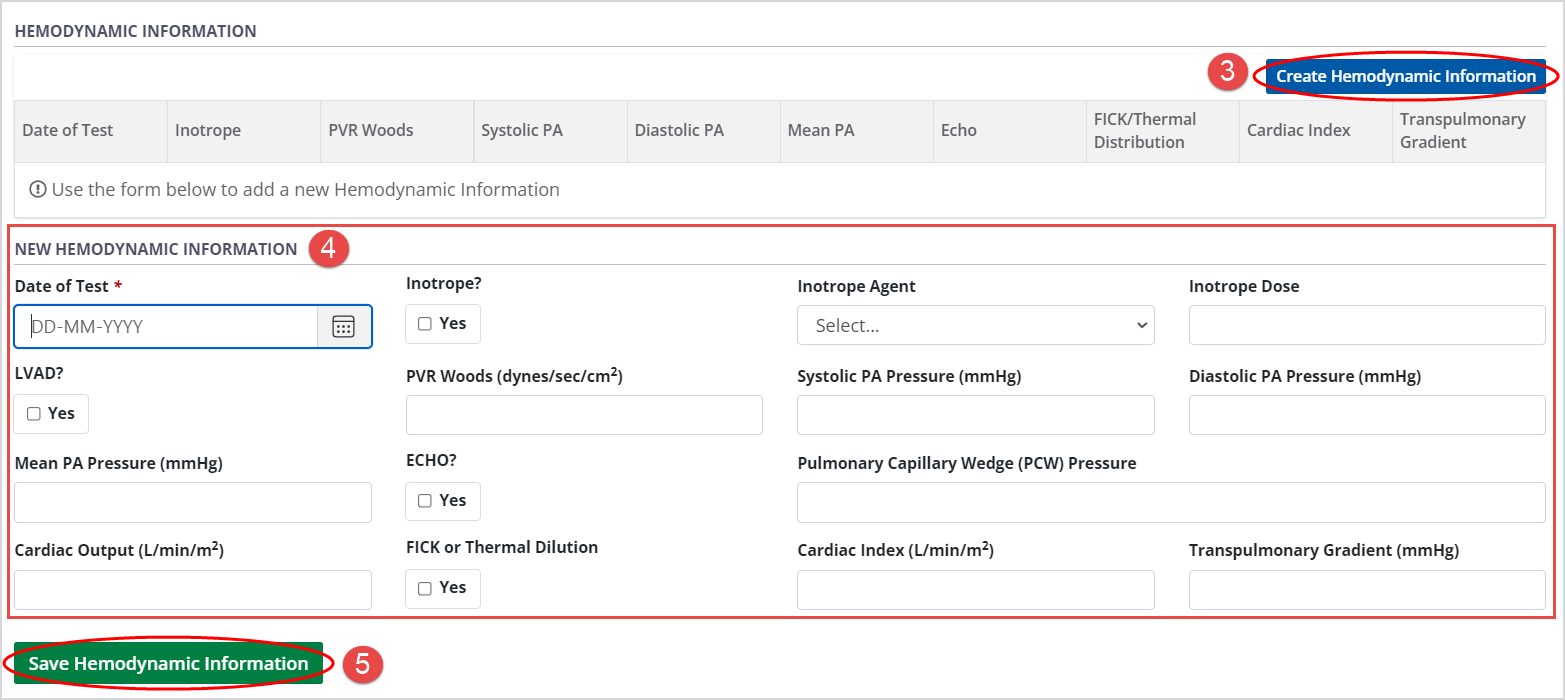Expand the Inotrope Agent dropdown
Image resolution: width=1565 pixels, height=700 pixels.
tap(975, 326)
